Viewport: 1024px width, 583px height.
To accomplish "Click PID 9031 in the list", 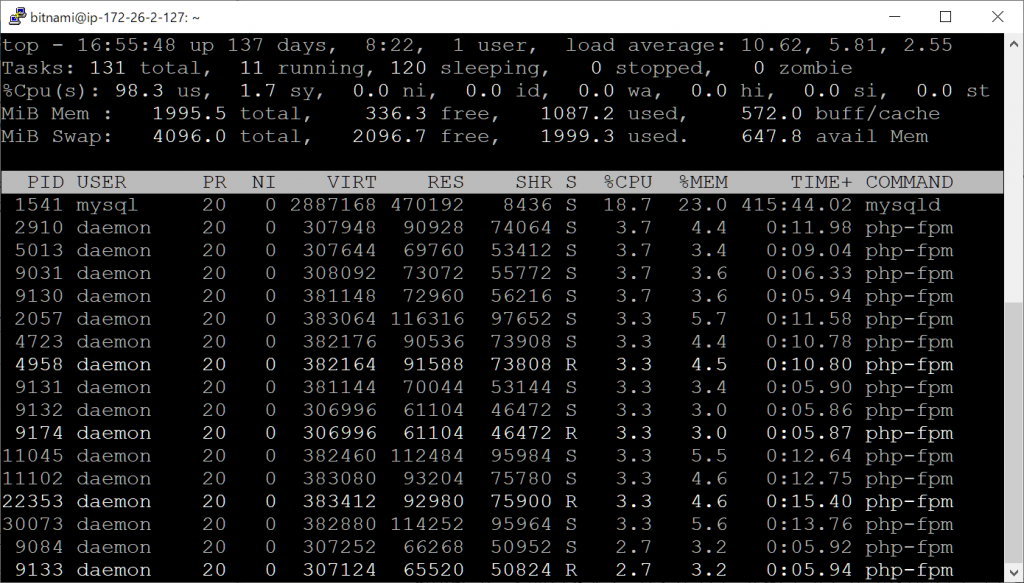I will 39,274.
